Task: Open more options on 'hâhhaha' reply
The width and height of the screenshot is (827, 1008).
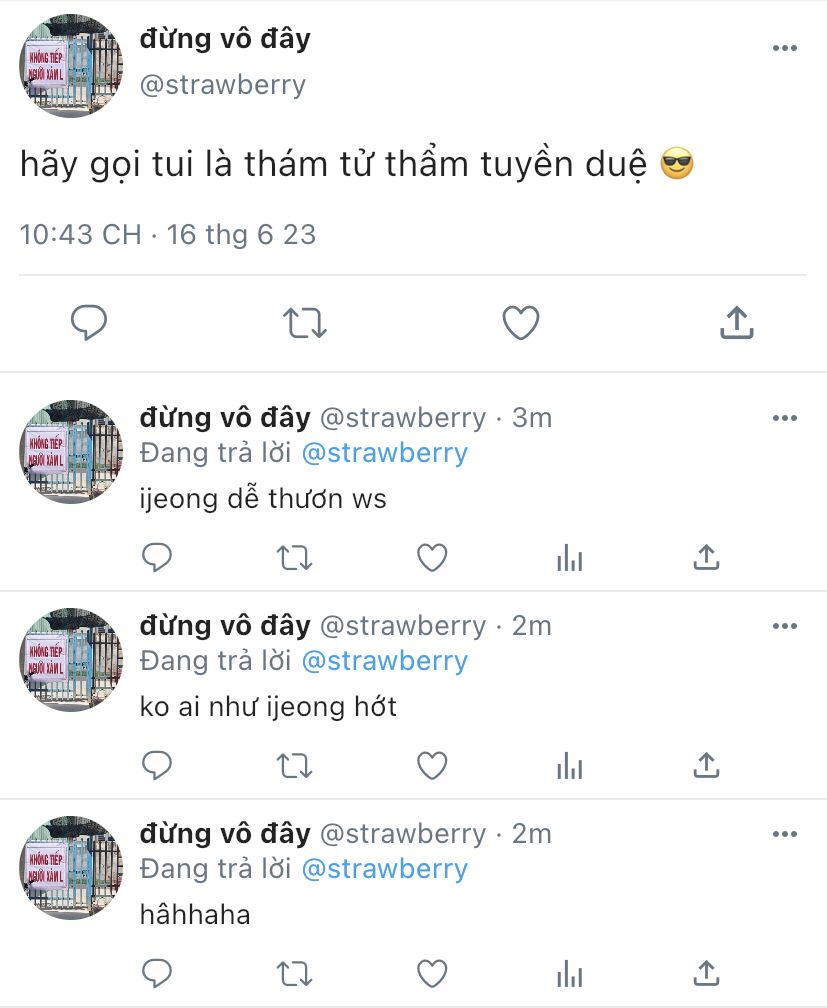Action: (x=785, y=834)
